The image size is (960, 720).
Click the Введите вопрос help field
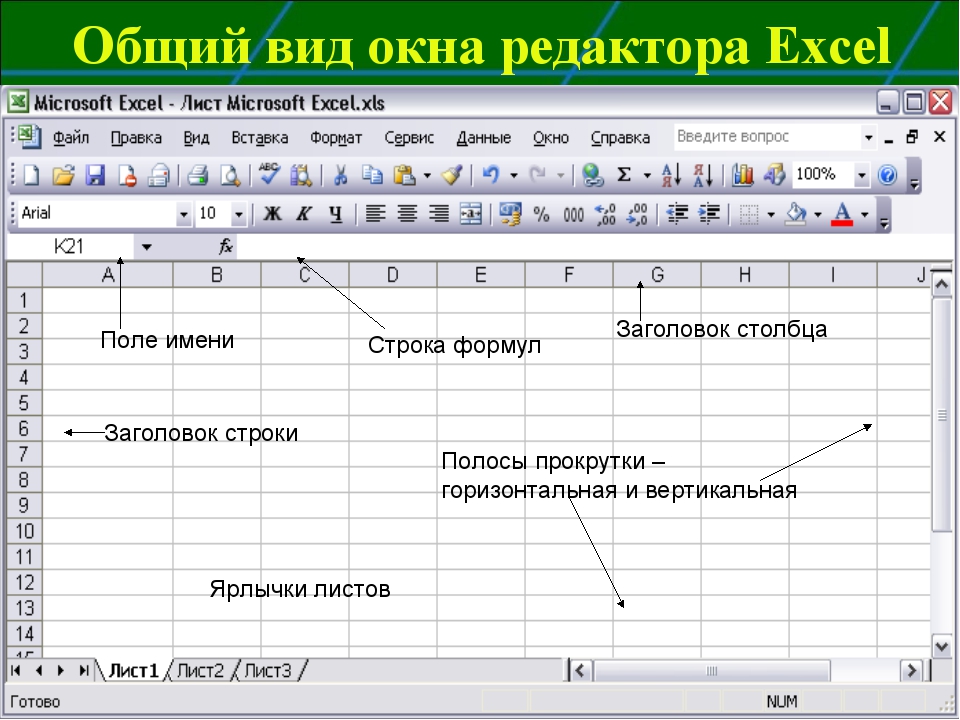tap(765, 137)
